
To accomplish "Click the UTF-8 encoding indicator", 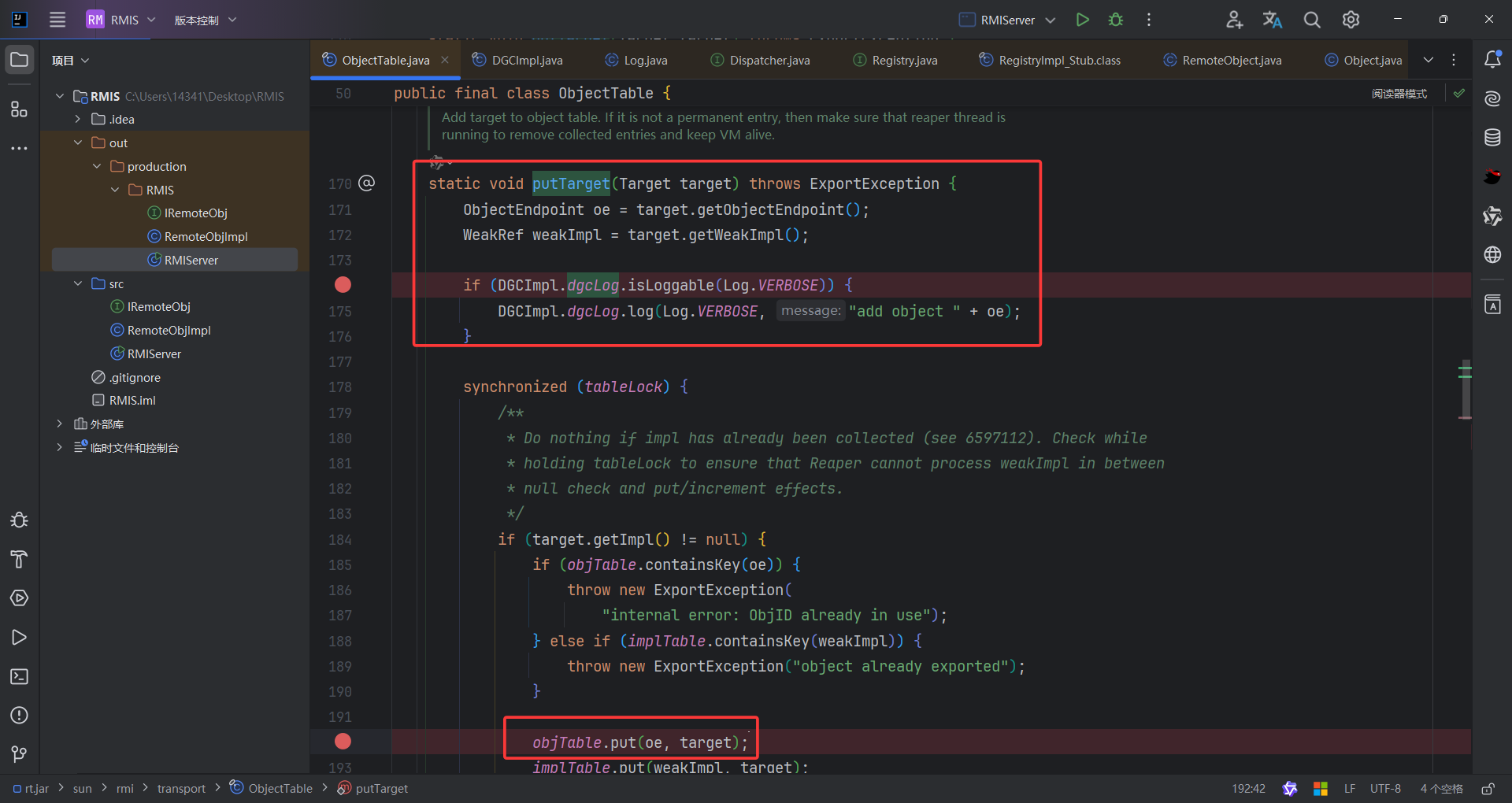I will click(x=1385, y=789).
